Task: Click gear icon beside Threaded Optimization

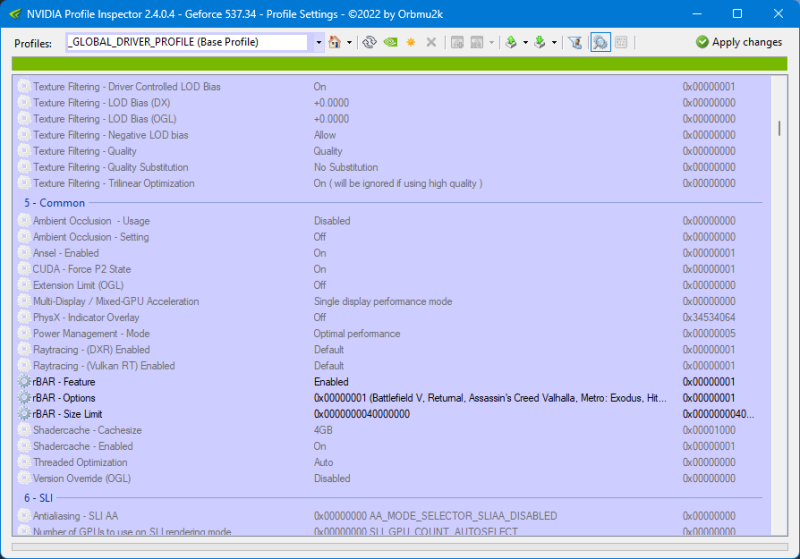Action: 24,462
